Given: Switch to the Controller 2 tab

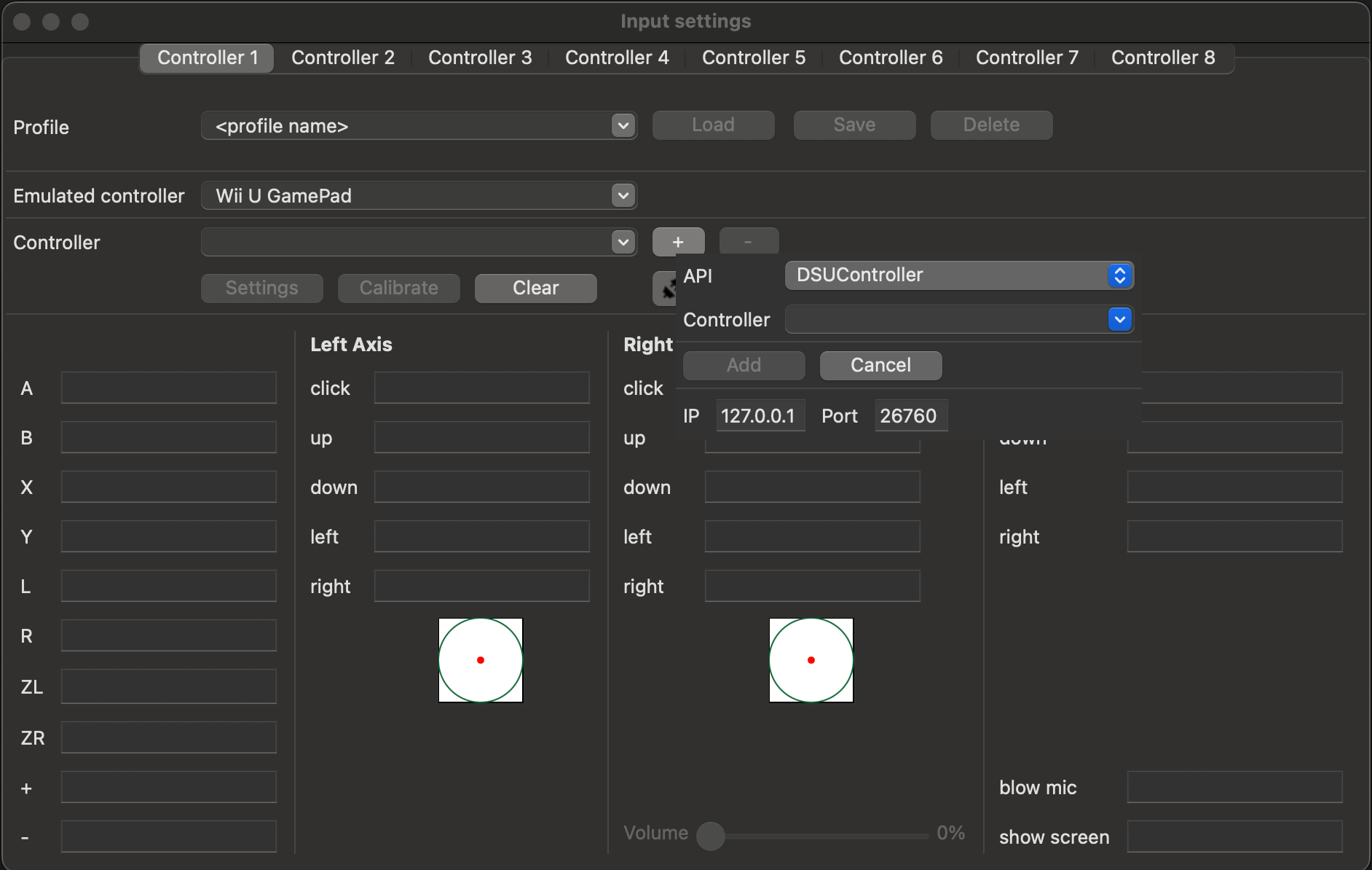Looking at the screenshot, I should tap(342, 58).
